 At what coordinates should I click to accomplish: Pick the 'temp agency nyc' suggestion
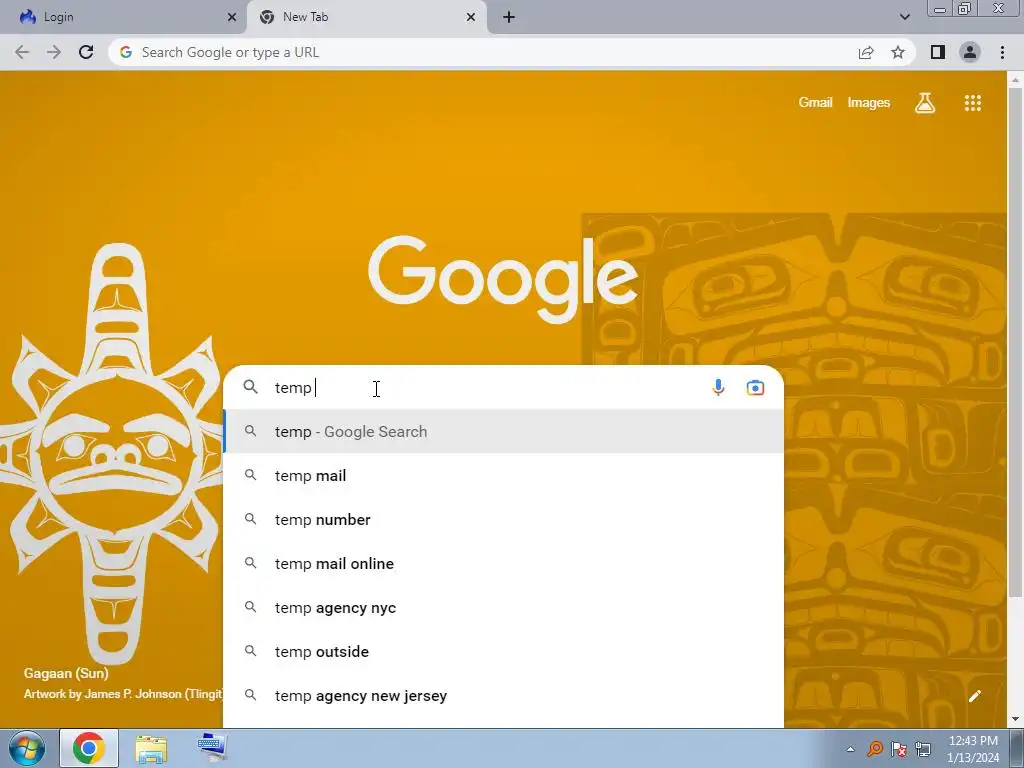coord(504,607)
